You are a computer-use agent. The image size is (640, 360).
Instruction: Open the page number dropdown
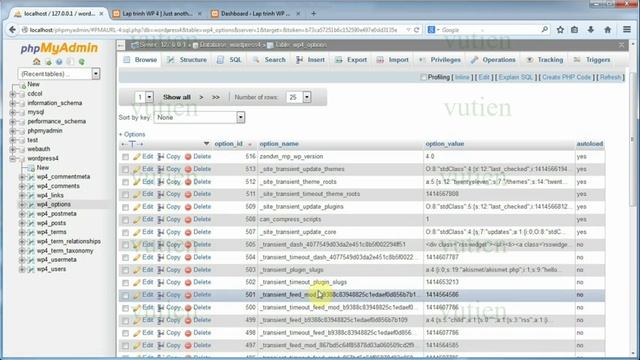pos(144,97)
